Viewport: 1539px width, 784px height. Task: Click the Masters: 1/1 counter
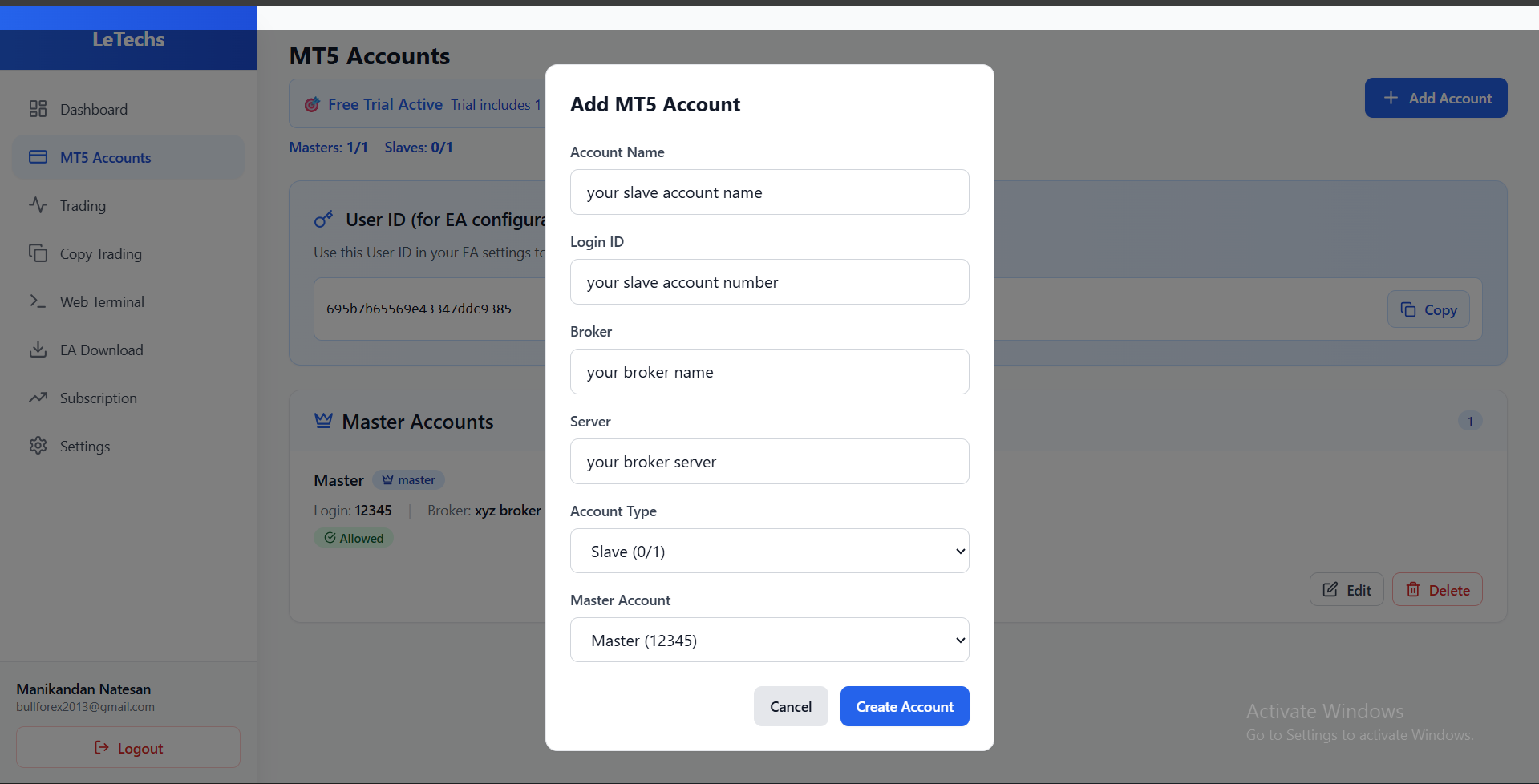pos(328,148)
